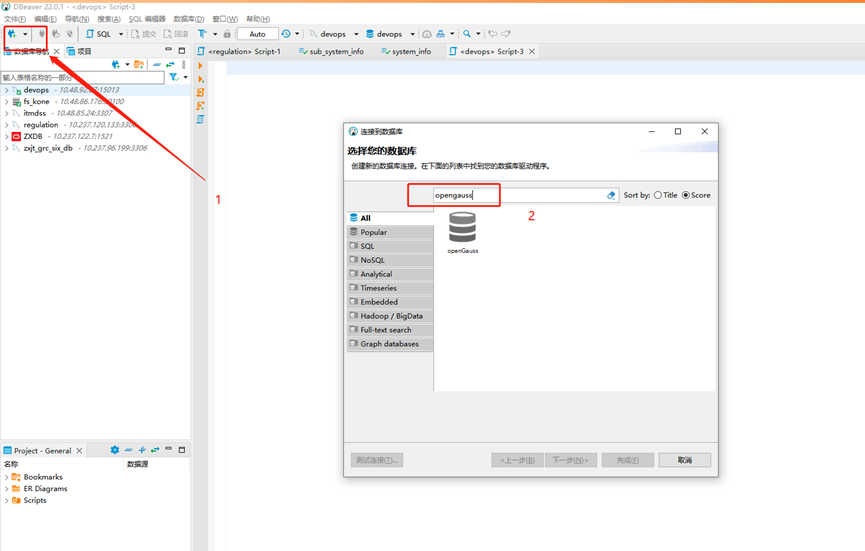Click the SQL editor toolbar button

[x=99, y=34]
